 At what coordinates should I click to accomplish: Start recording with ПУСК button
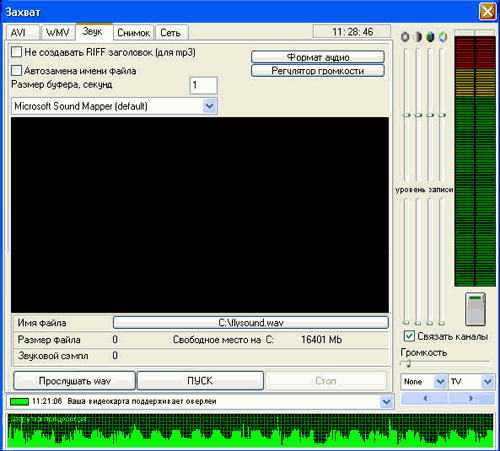click(x=200, y=381)
